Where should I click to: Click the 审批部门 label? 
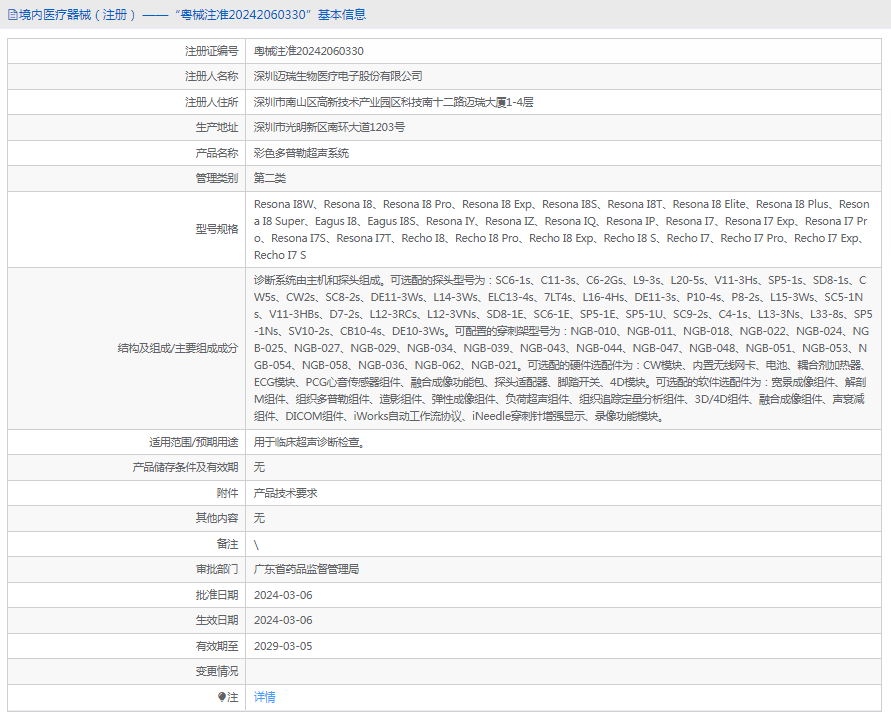coord(217,569)
